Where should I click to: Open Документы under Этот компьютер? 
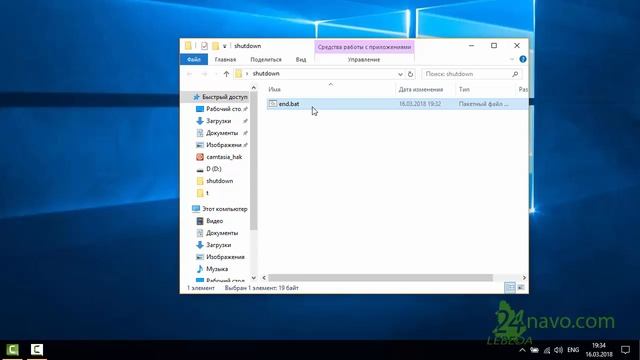[222, 233]
